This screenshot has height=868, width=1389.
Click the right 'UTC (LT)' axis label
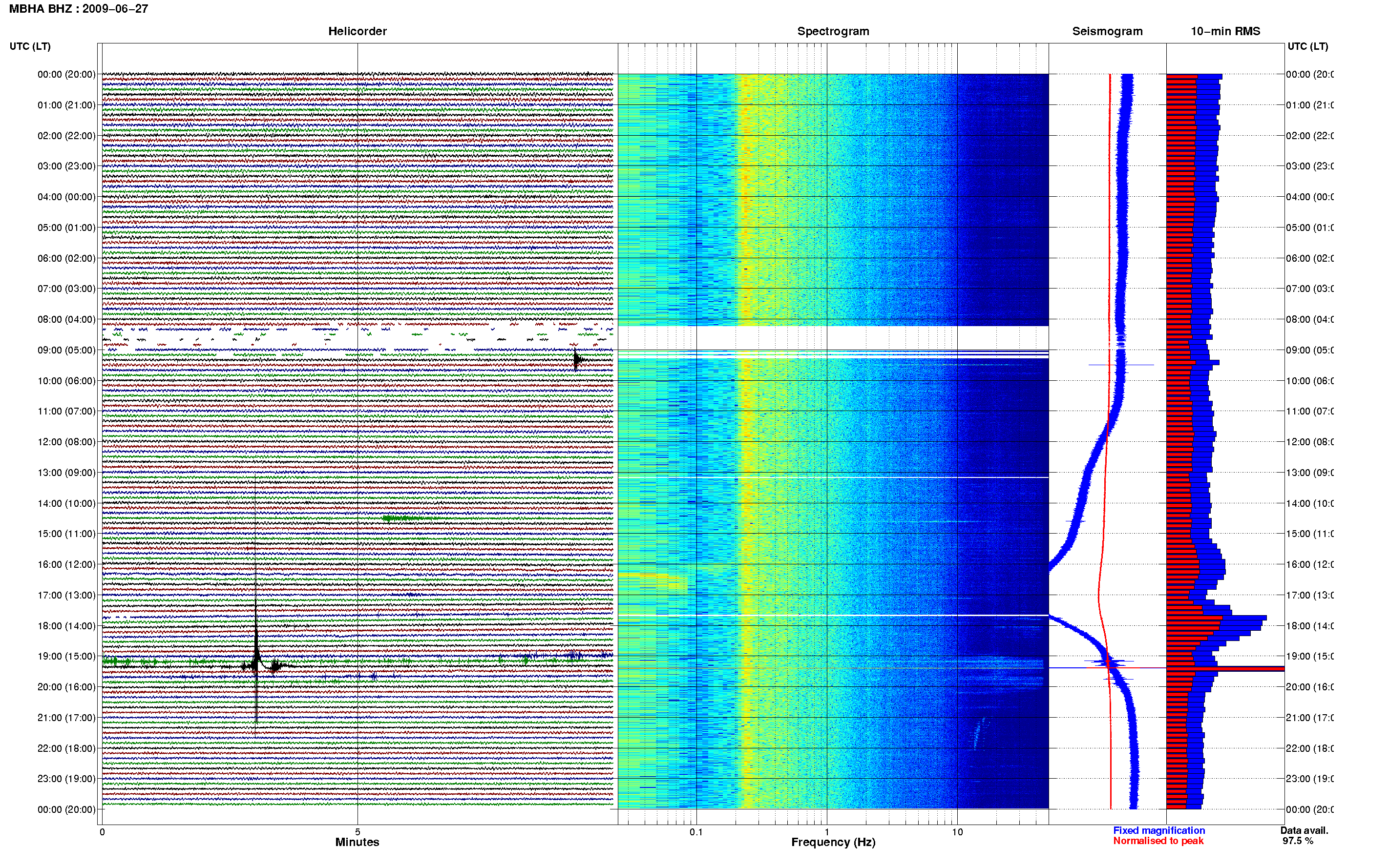[1307, 46]
